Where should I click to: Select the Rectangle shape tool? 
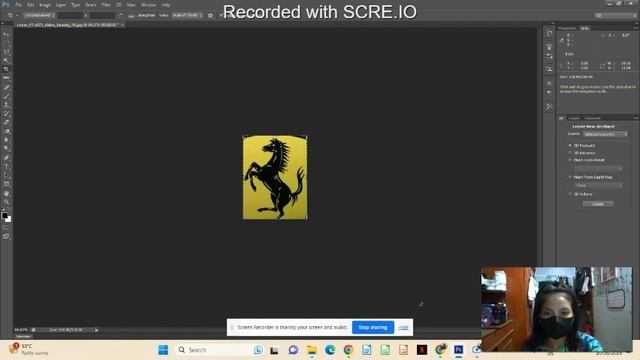point(6,184)
